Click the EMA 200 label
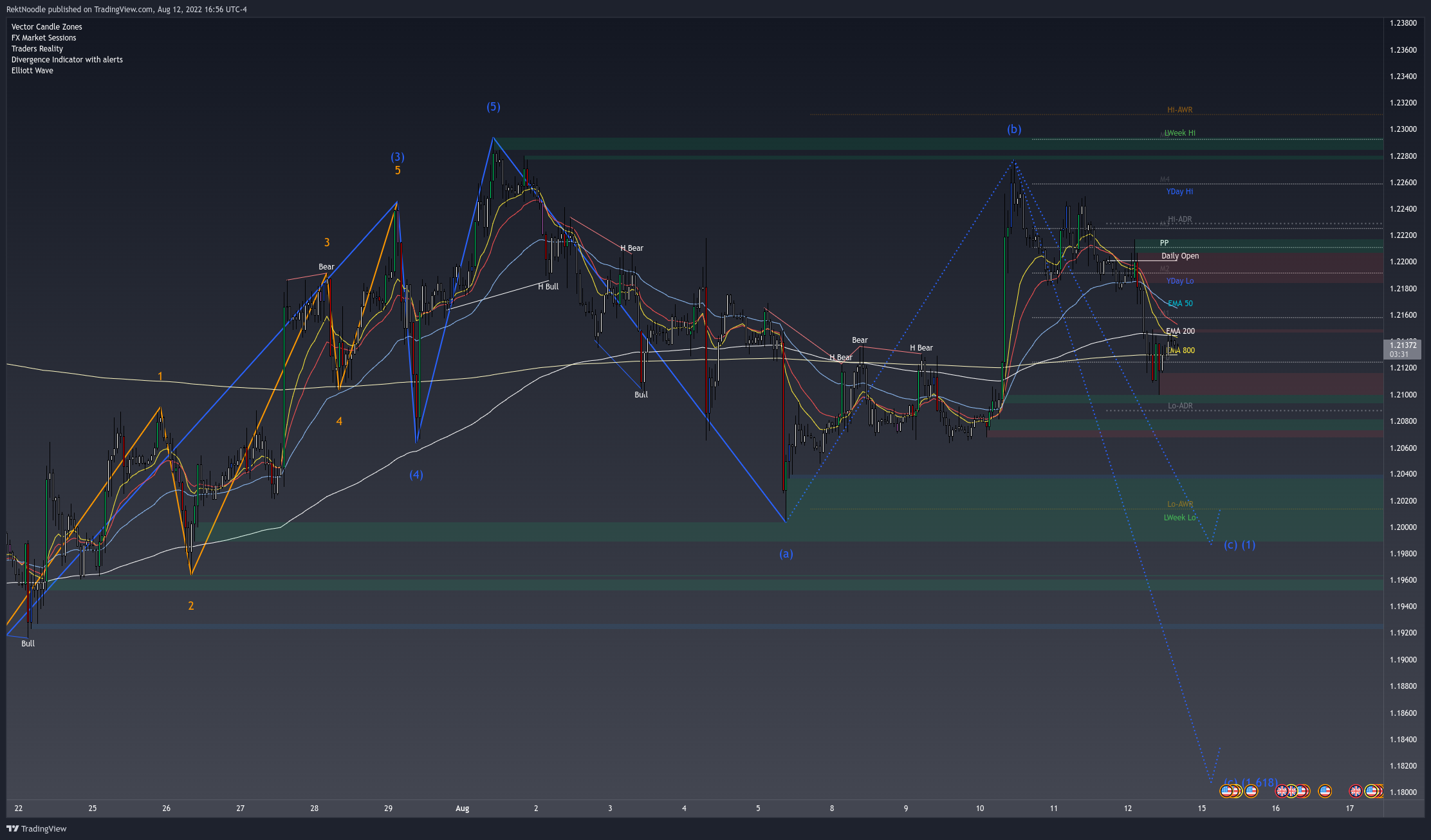 click(1180, 331)
